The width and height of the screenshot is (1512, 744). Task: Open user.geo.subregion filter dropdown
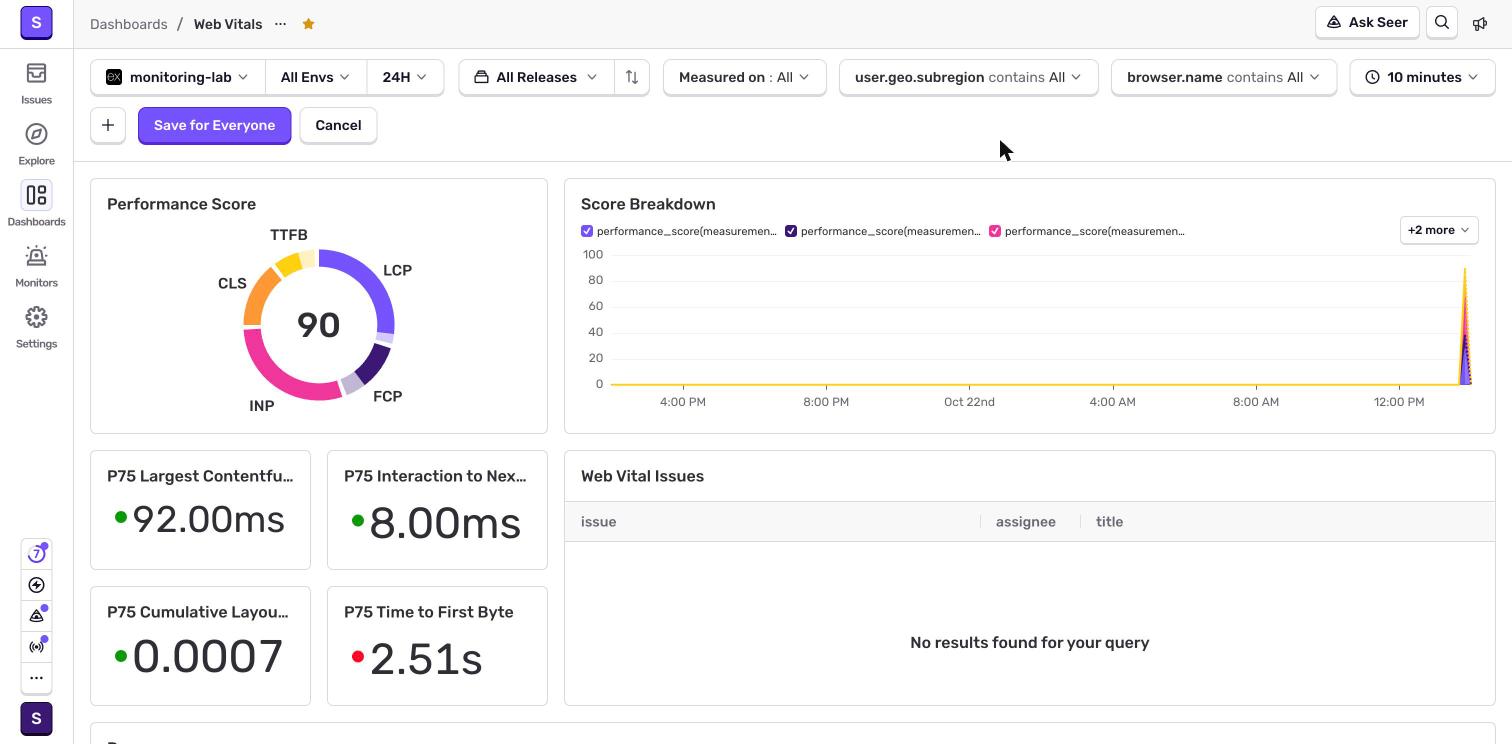click(x=968, y=77)
